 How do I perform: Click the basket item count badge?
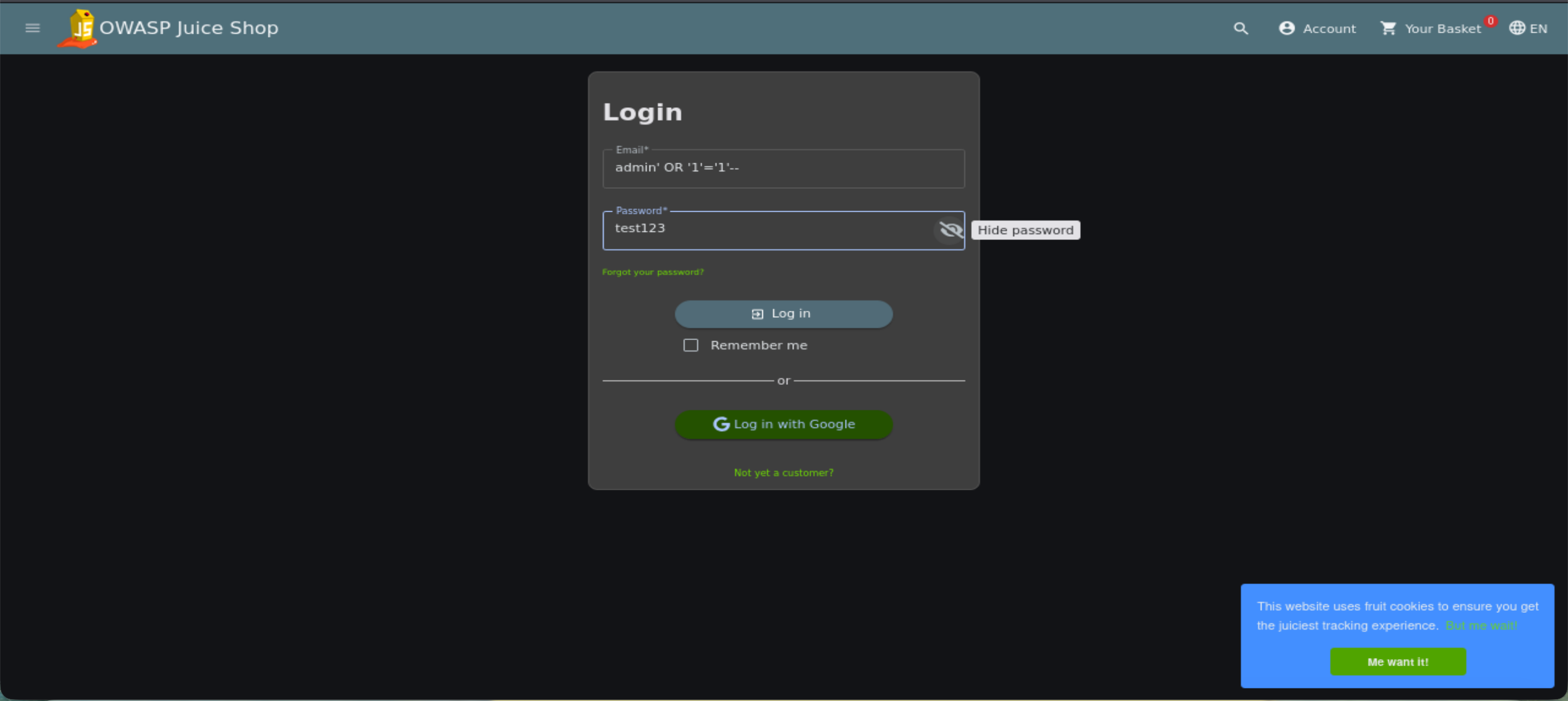[1490, 21]
